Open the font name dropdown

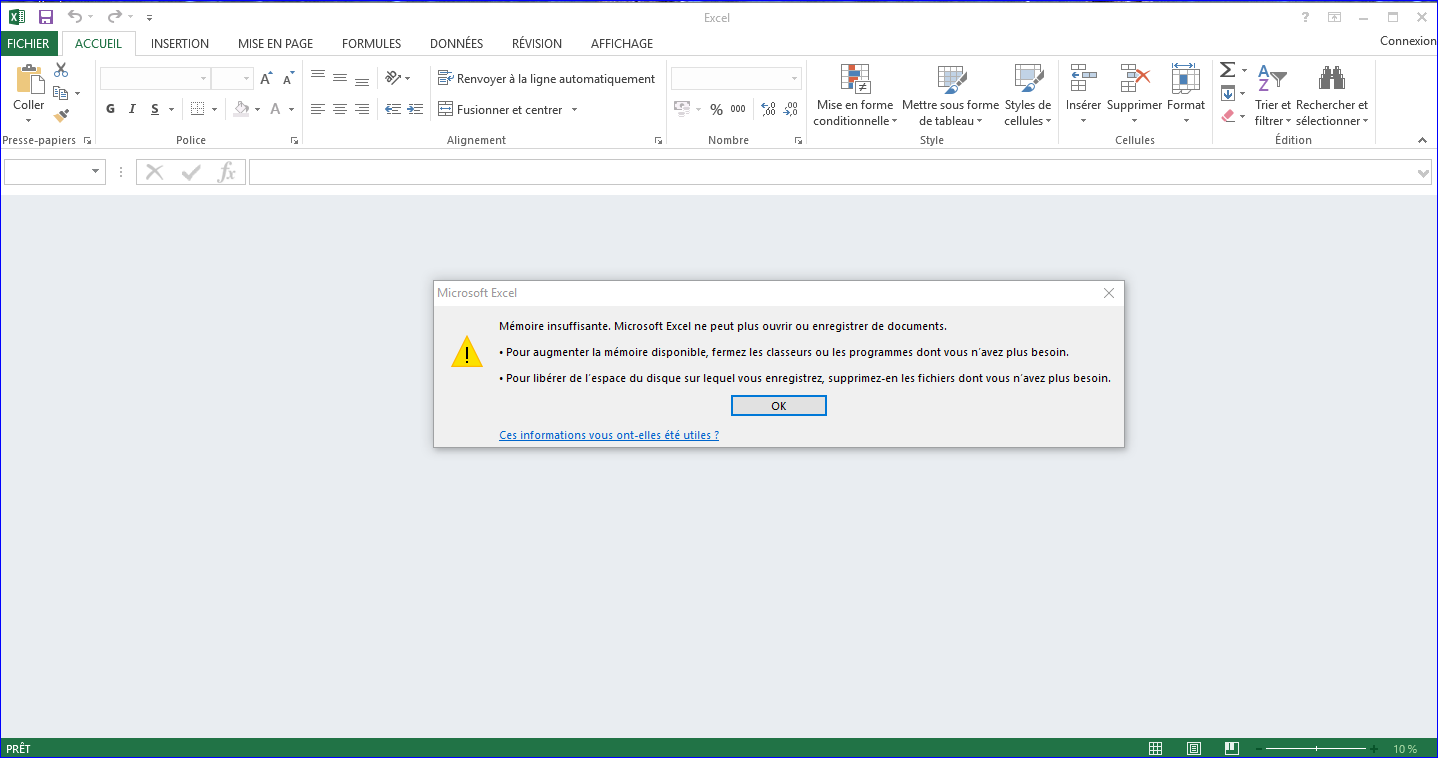coord(203,78)
